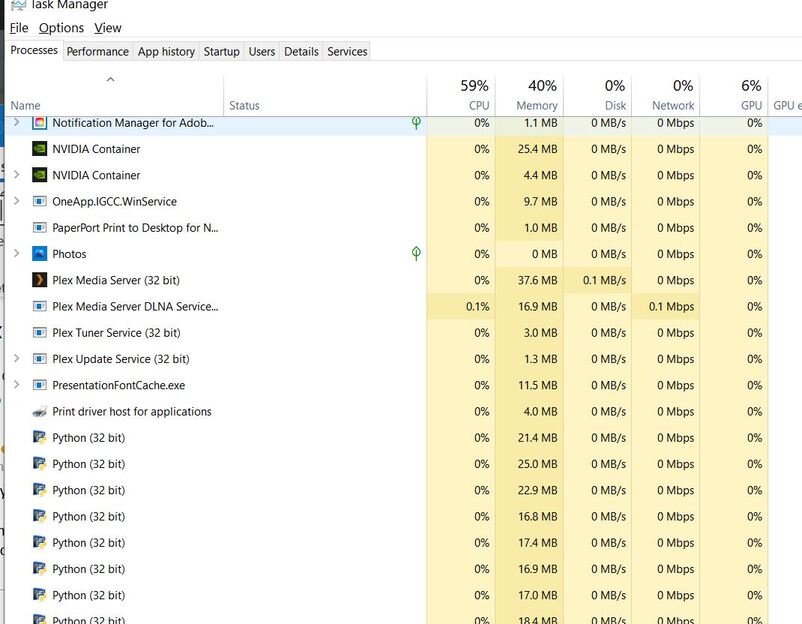This screenshot has height=624, width=802.
Task: Open the File menu
Action: 19,28
